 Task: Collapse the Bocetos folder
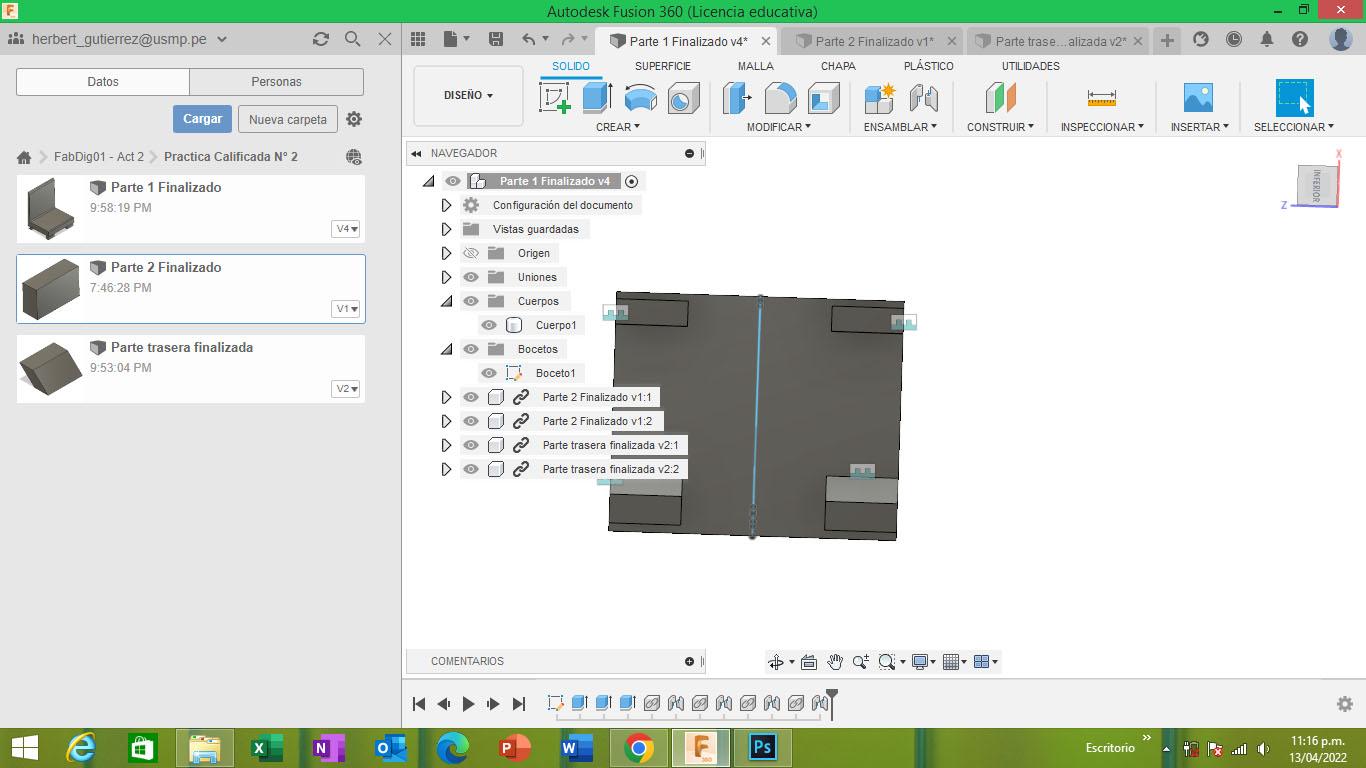click(447, 349)
